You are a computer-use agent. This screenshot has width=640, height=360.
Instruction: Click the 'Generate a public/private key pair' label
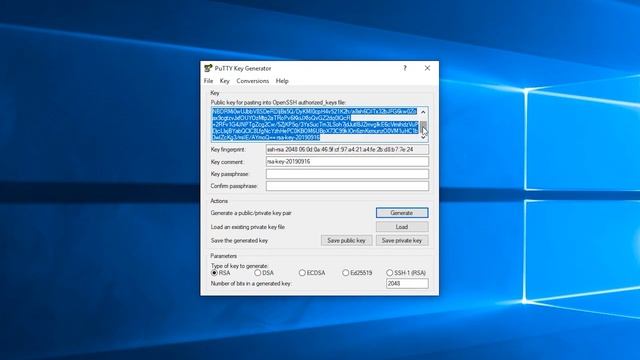click(251, 213)
